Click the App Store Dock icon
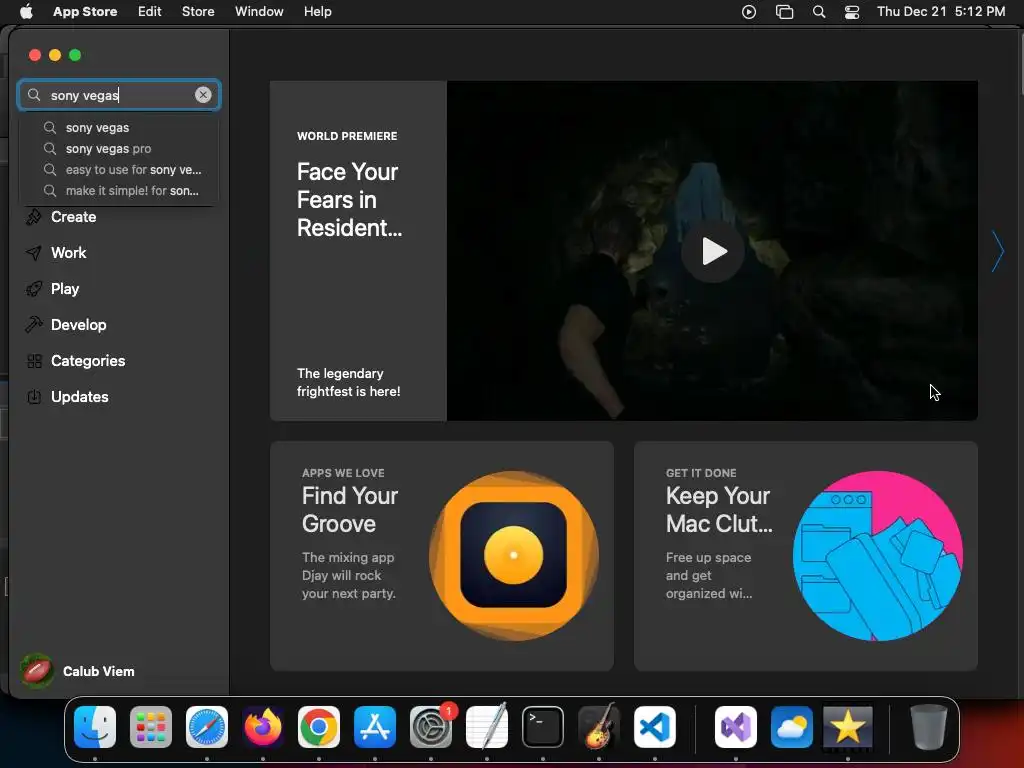This screenshot has width=1024, height=768. coord(375,727)
